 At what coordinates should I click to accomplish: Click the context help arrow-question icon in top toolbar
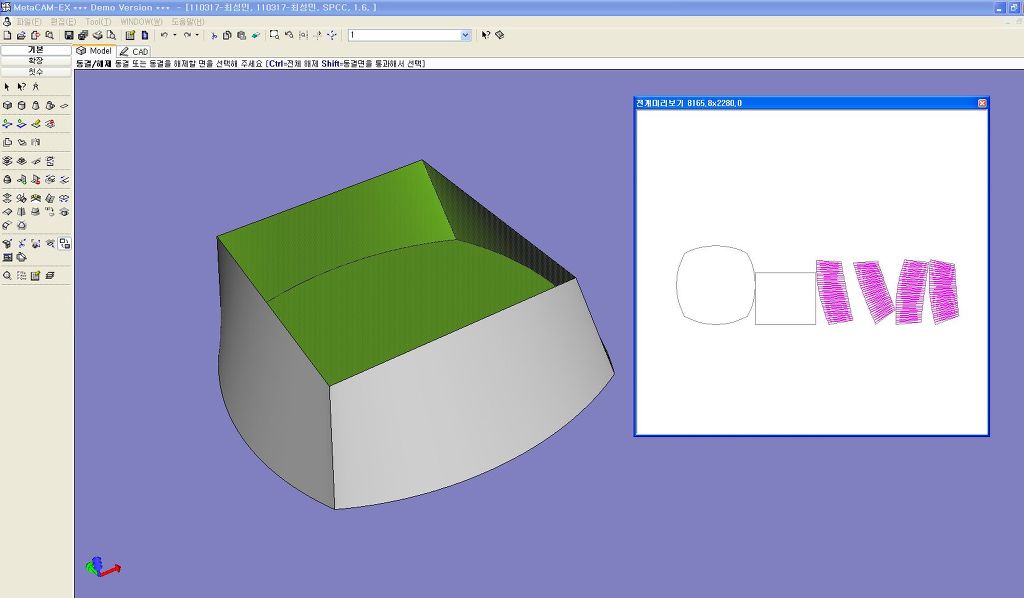tap(485, 35)
